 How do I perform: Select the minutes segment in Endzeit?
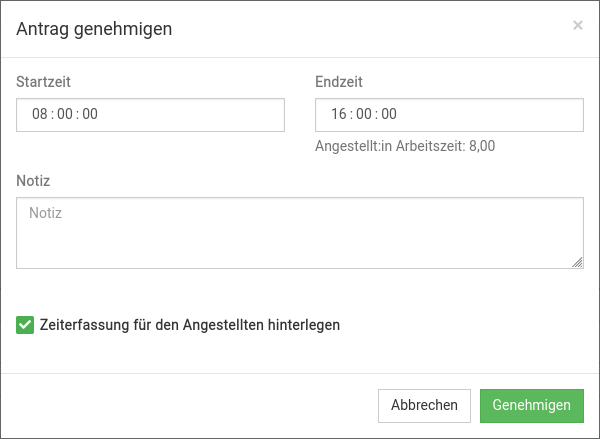[x=364, y=114]
